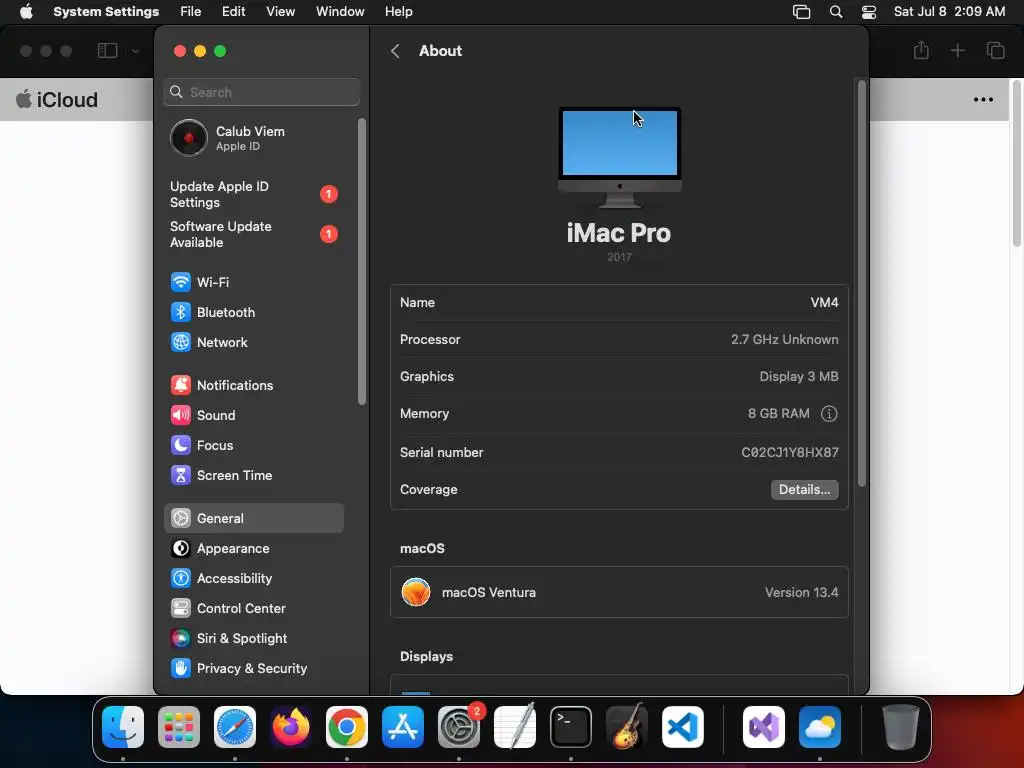Viewport: 1024px width, 768px height.
Task: Click the About pane vertical scrollbar
Action: (x=862, y=284)
